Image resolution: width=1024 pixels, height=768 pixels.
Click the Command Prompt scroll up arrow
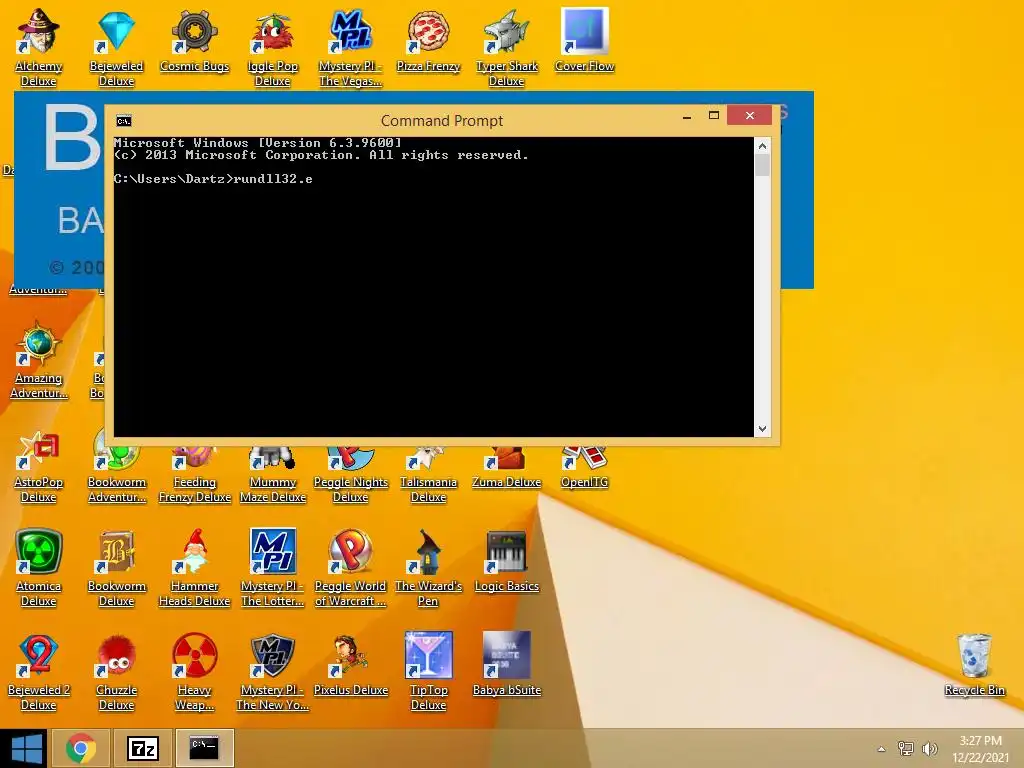point(762,146)
